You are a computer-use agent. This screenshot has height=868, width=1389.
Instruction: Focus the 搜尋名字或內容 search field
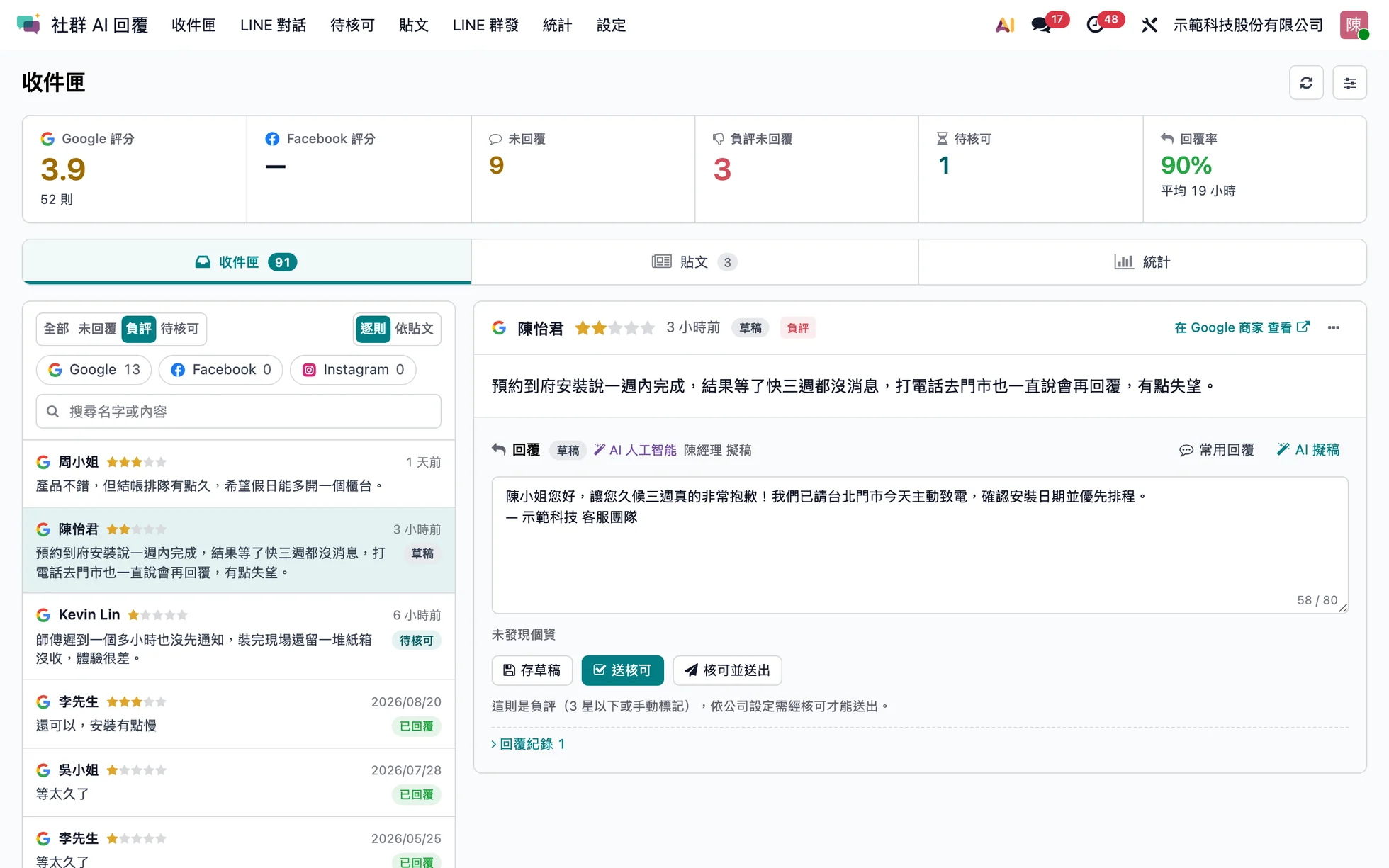tap(239, 411)
